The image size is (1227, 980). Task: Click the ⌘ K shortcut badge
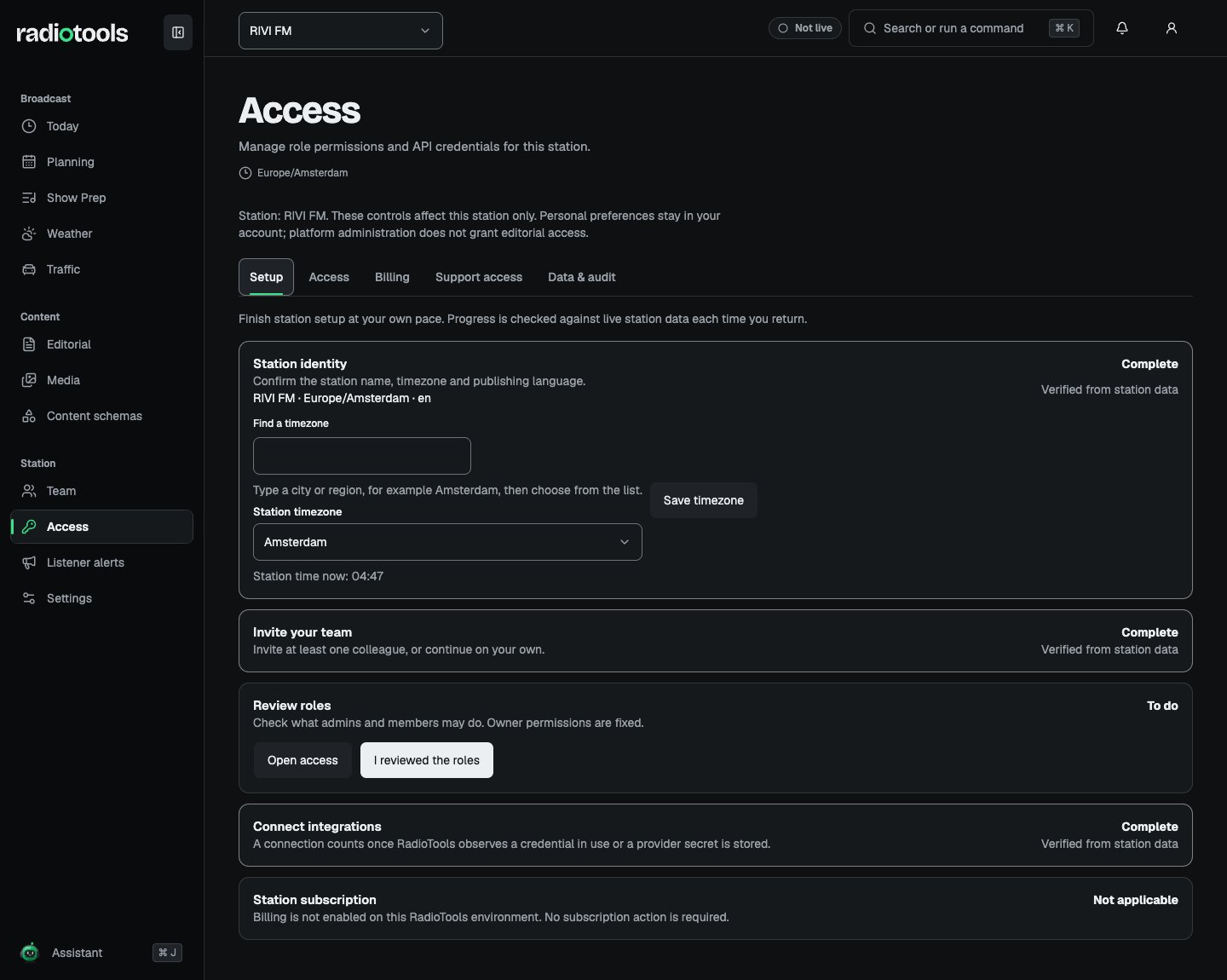pyautogui.click(x=1064, y=28)
